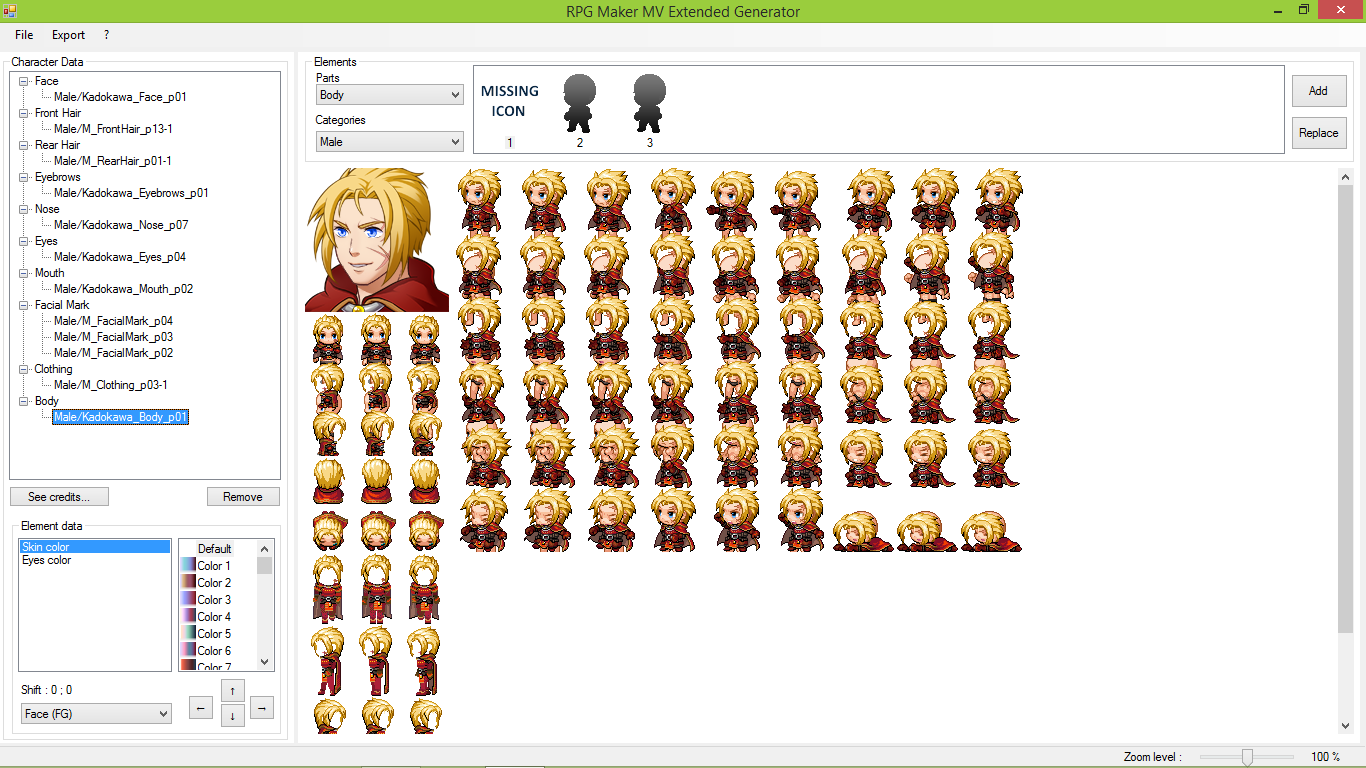Select Male/Kadokawa_Face_p01 in the tree
The width and height of the screenshot is (1366, 768).
coord(120,97)
